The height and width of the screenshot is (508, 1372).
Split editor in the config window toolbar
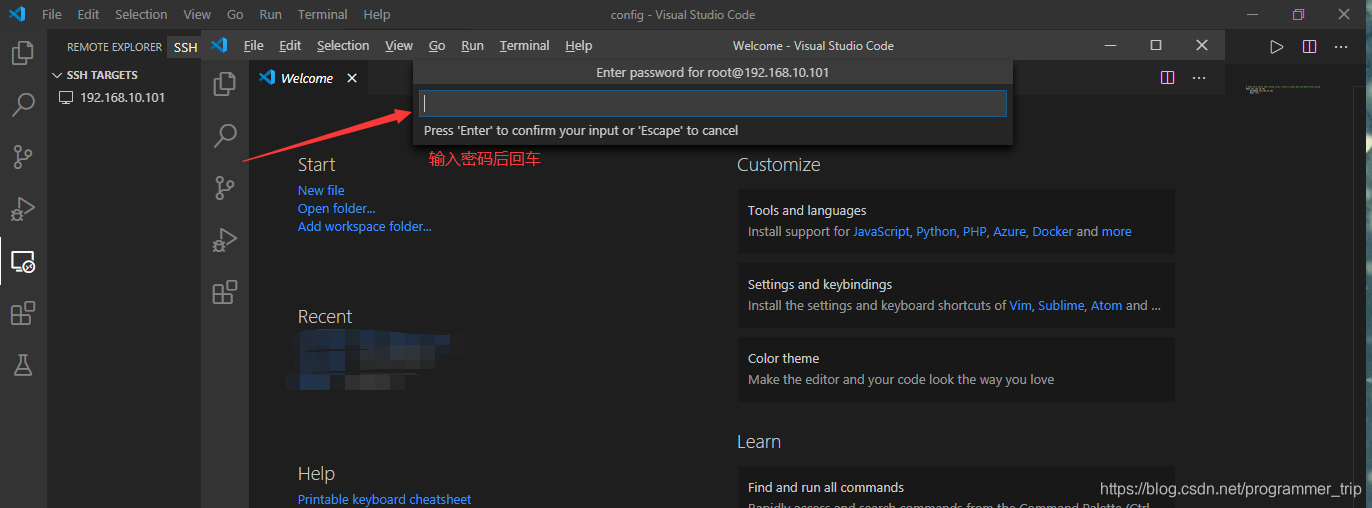coord(1309,47)
